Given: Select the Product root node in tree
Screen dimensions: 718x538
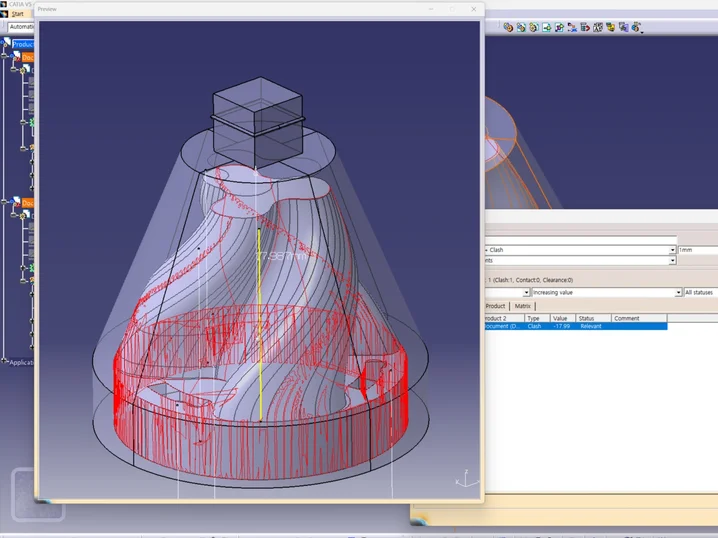Looking at the screenshot, I should tap(23, 44).
